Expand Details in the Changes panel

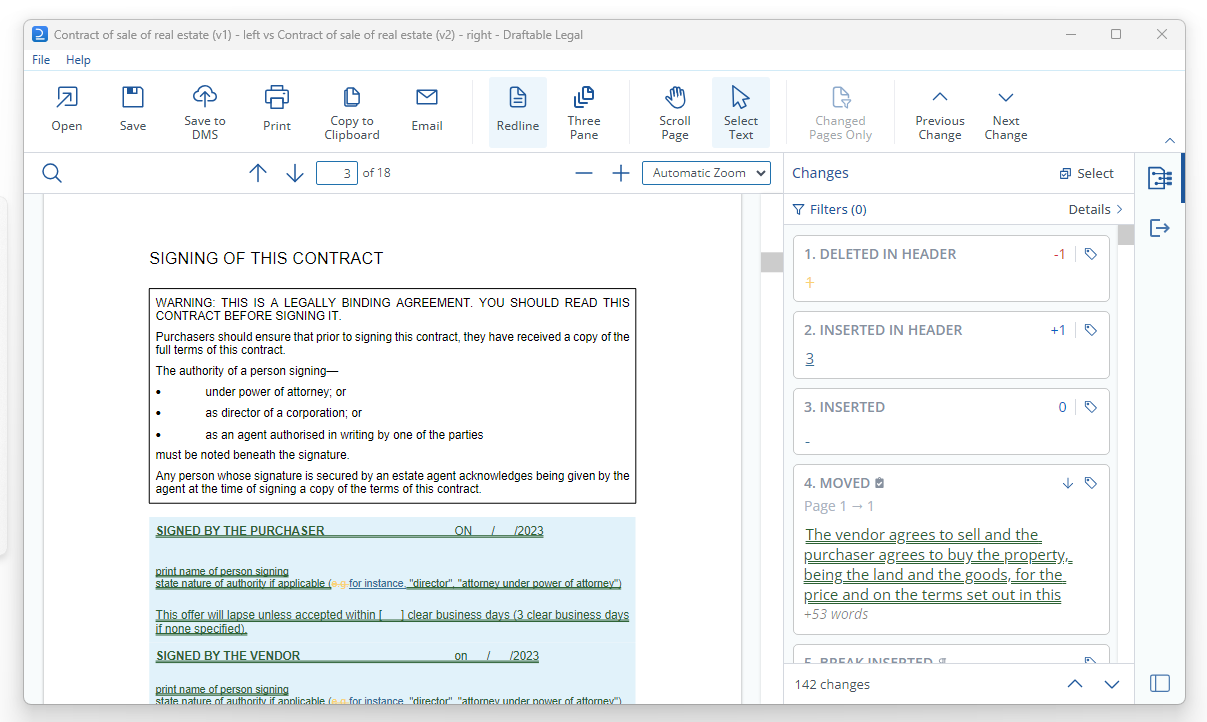pos(1095,209)
